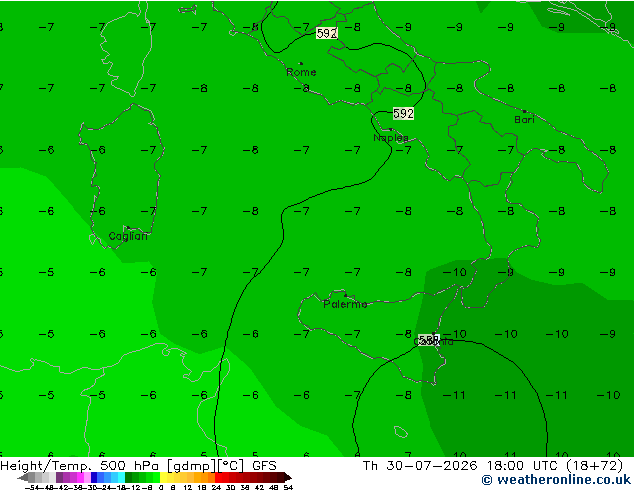The height and width of the screenshot is (490, 634).
Task: Click the right arrow end of the color scale
Action: click(287, 477)
